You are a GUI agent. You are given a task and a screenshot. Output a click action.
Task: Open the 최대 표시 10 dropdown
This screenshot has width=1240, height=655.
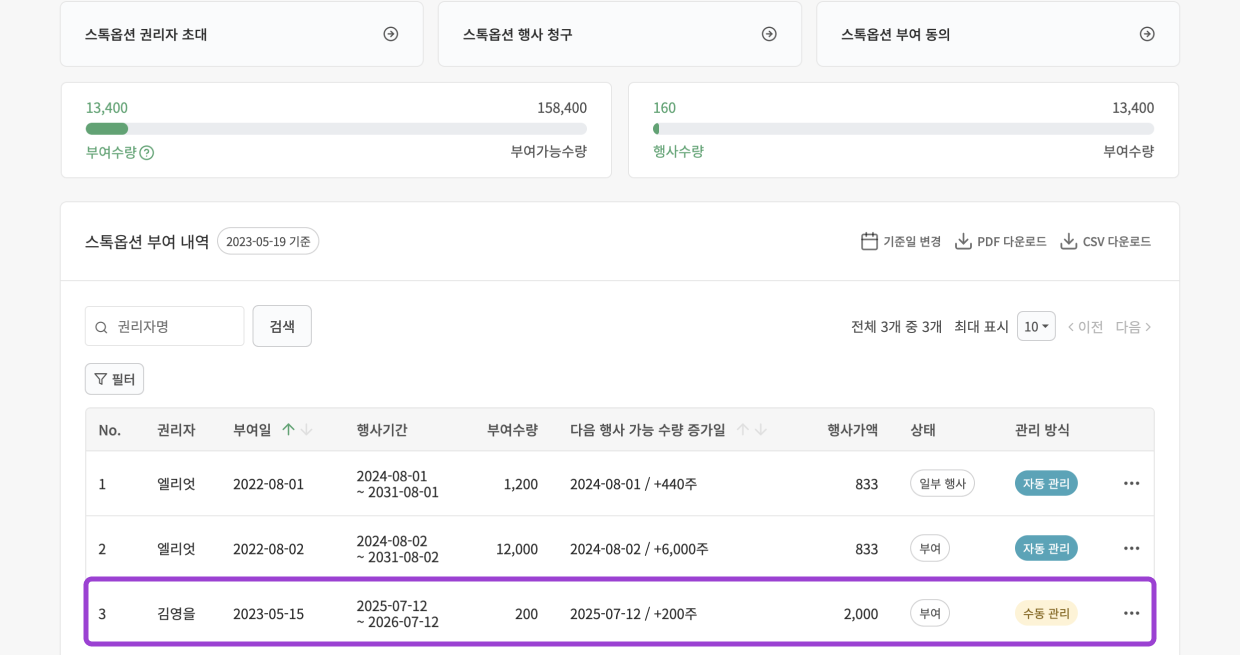(1036, 326)
